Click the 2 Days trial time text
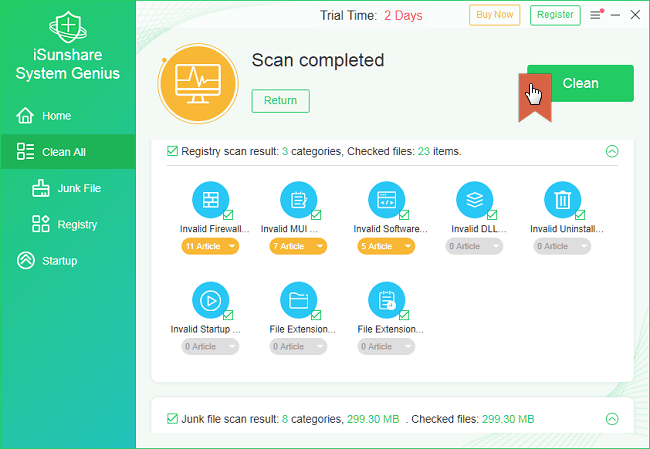This screenshot has height=449, width=650. click(403, 16)
